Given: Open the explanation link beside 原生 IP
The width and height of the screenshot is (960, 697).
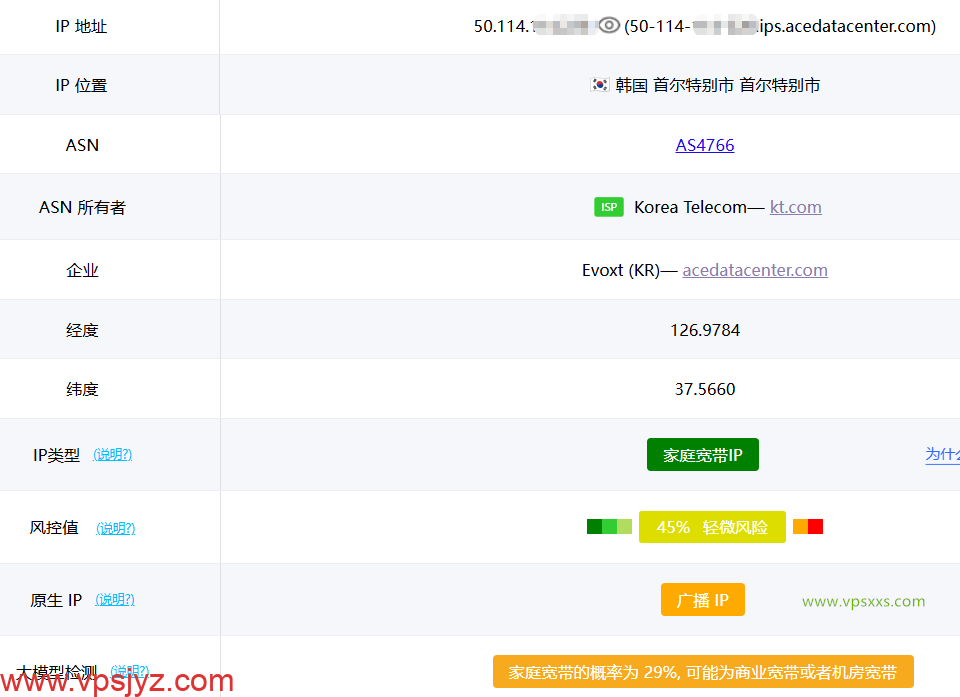Looking at the screenshot, I should point(115,599).
